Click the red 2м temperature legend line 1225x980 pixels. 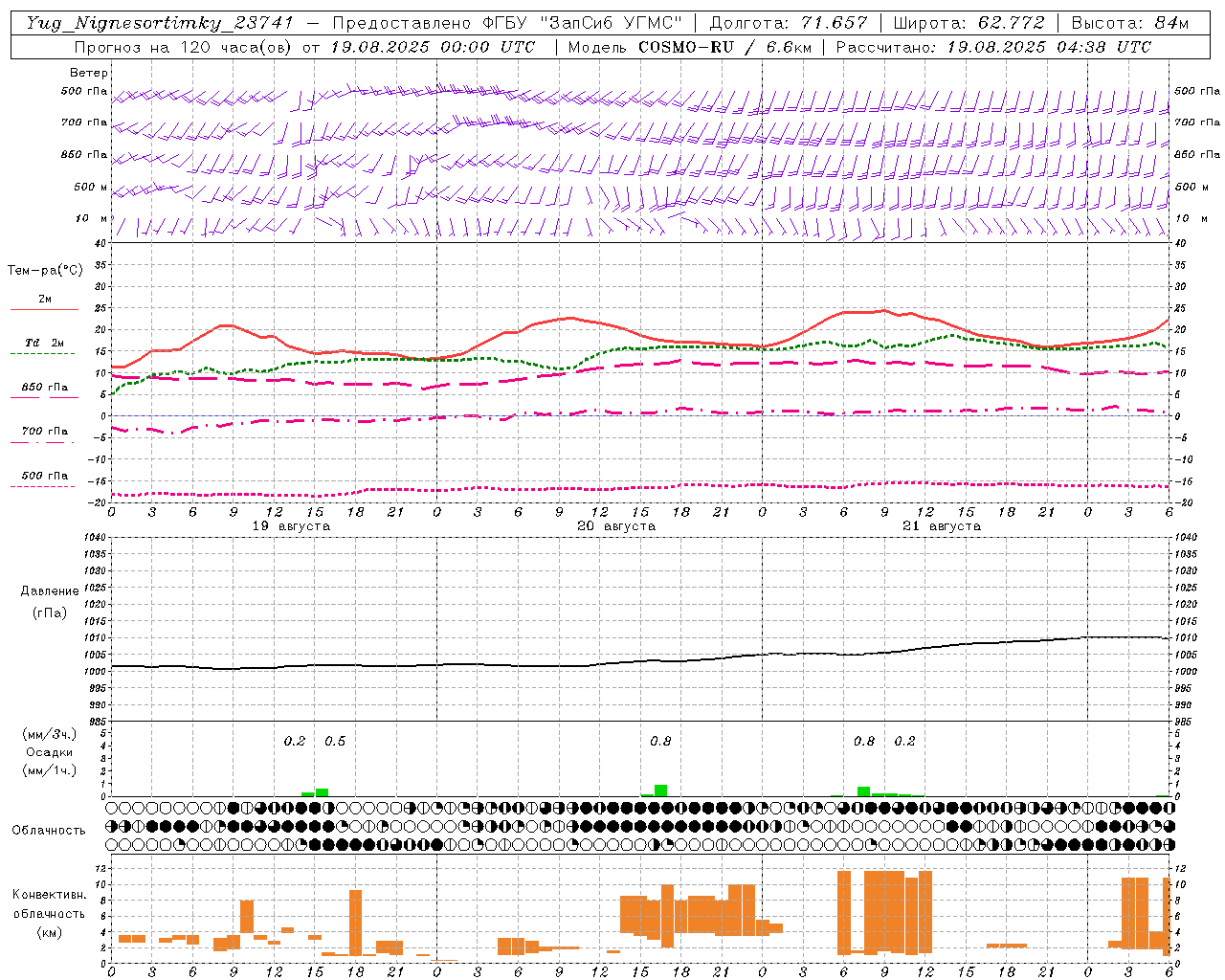44,310
